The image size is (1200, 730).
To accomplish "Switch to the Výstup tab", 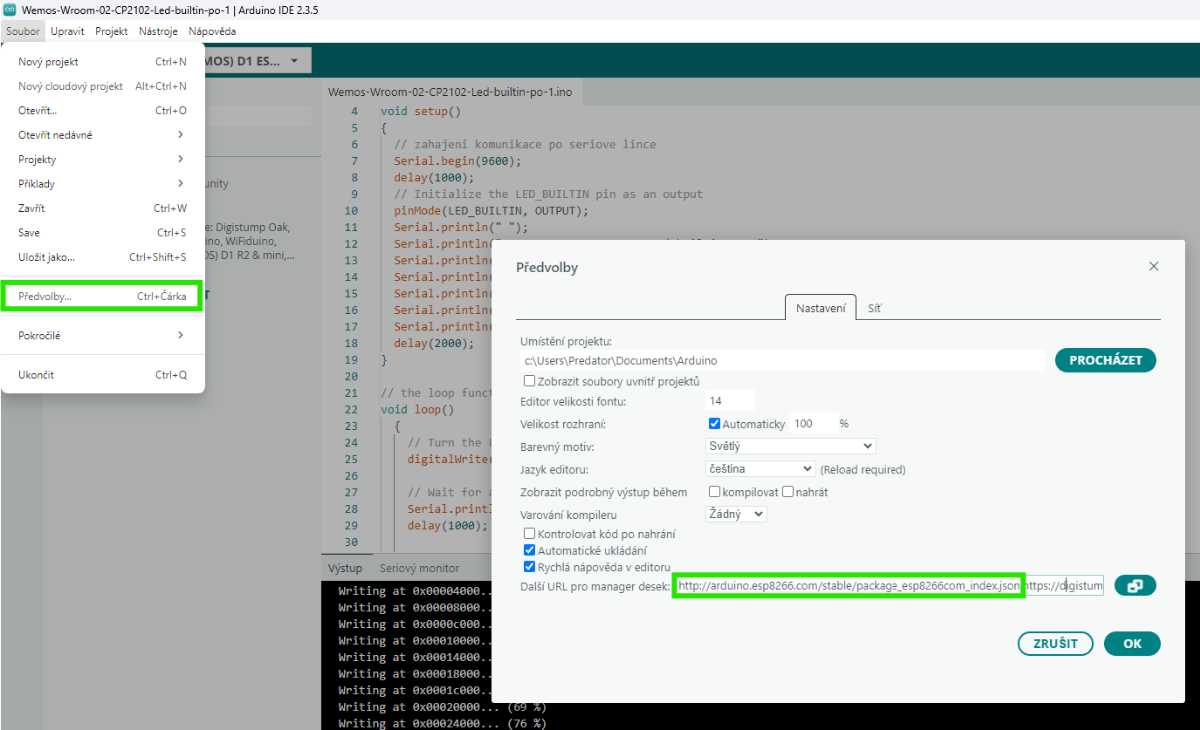I will [x=345, y=568].
